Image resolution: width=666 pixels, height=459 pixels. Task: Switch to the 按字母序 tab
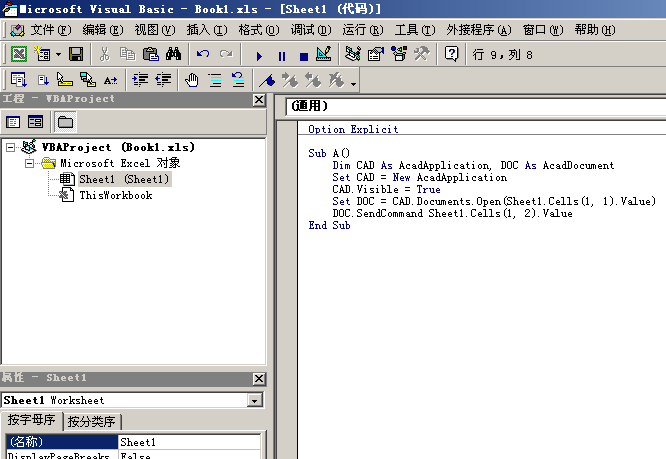tap(31, 420)
